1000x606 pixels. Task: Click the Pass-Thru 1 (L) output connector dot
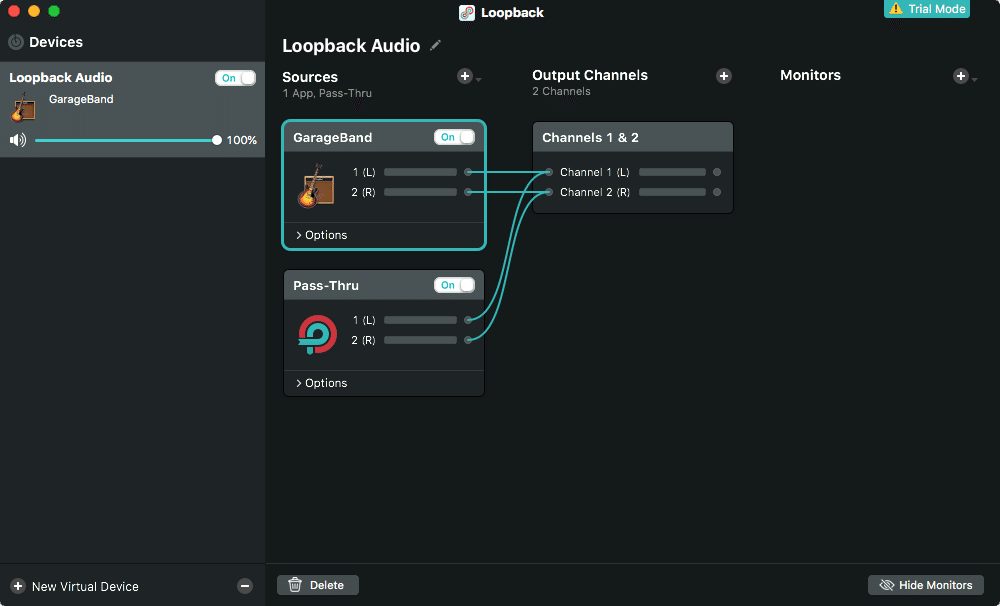click(x=468, y=320)
